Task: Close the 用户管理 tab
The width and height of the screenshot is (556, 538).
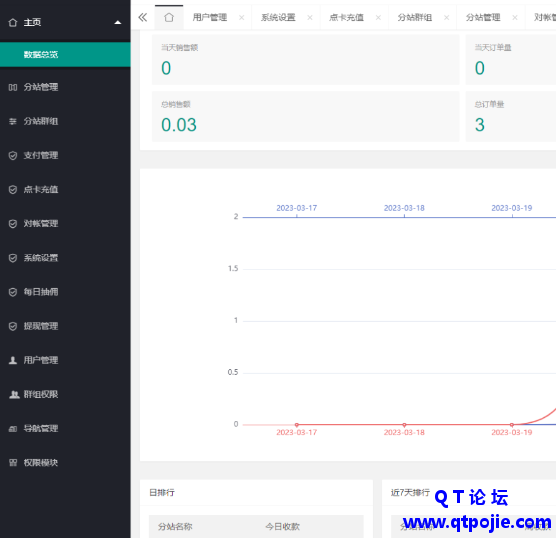Action: point(241,17)
